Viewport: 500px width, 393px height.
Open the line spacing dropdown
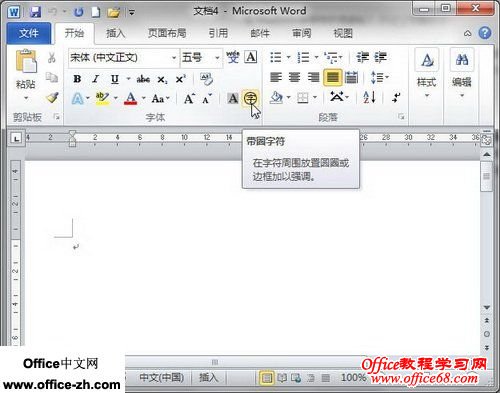[380, 77]
